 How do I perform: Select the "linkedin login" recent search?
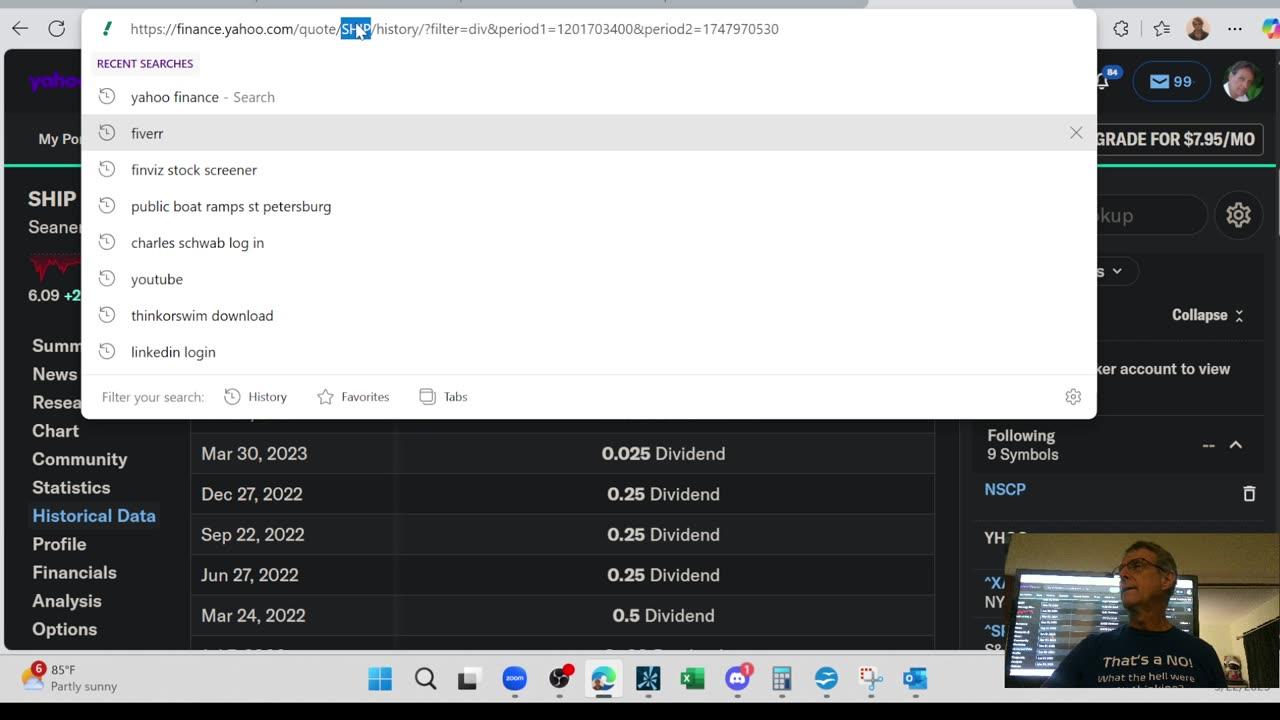point(588,352)
